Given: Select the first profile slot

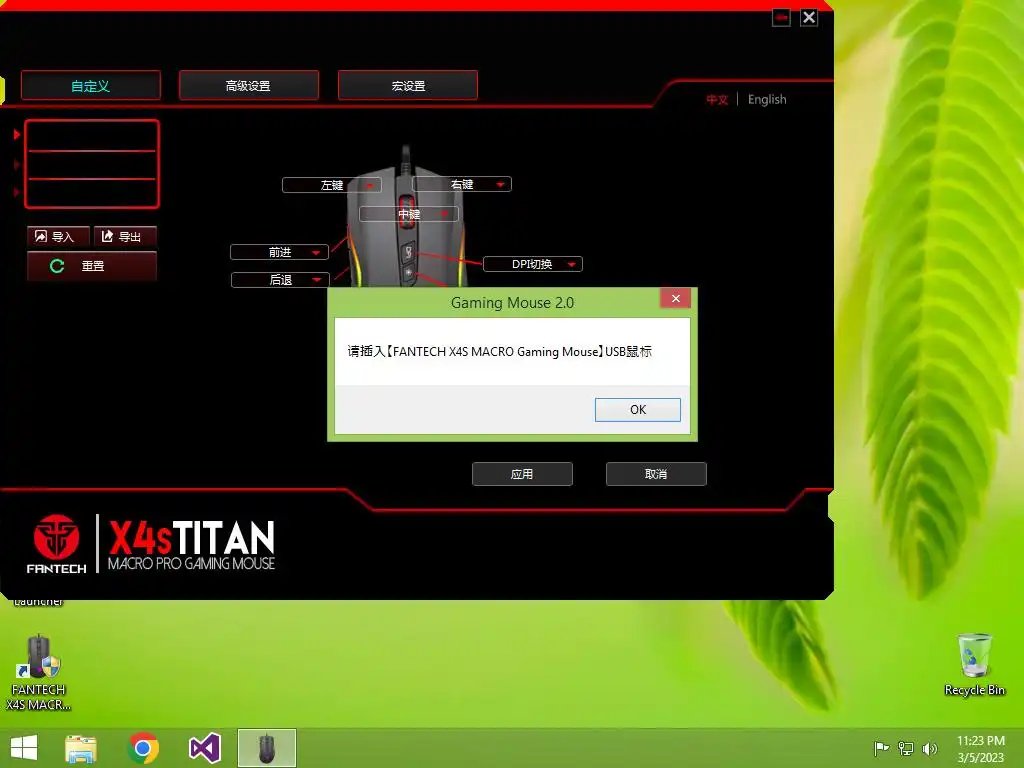Looking at the screenshot, I should [x=91, y=136].
